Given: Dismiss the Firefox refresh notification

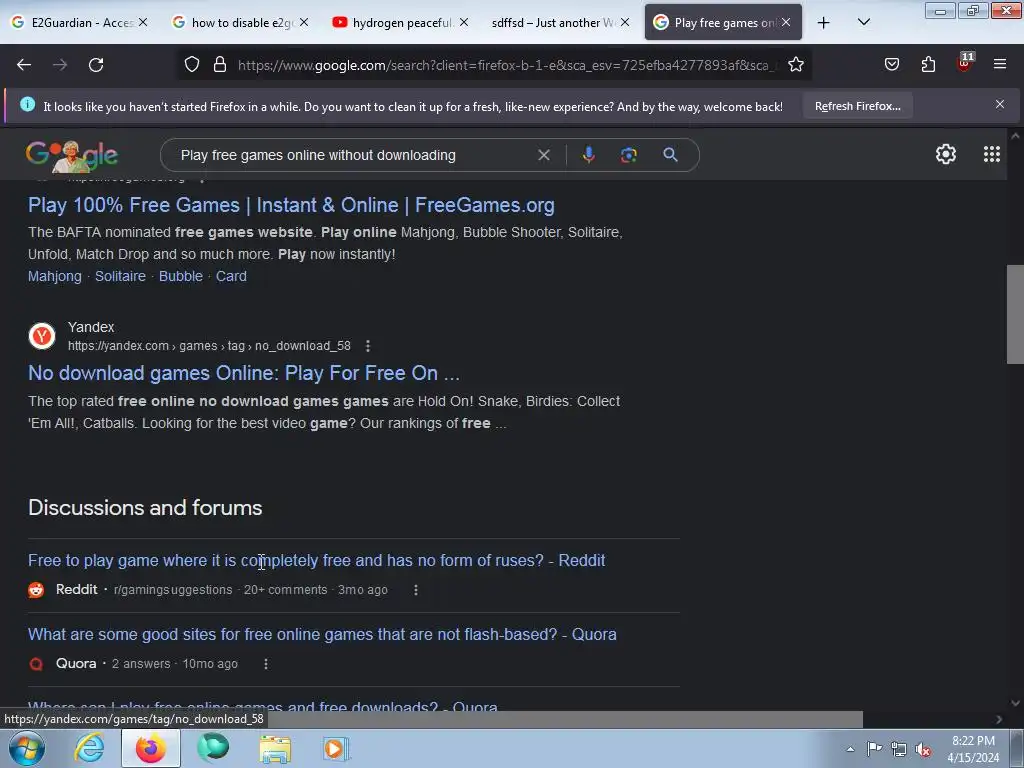Looking at the screenshot, I should pyautogui.click(x=1000, y=104).
